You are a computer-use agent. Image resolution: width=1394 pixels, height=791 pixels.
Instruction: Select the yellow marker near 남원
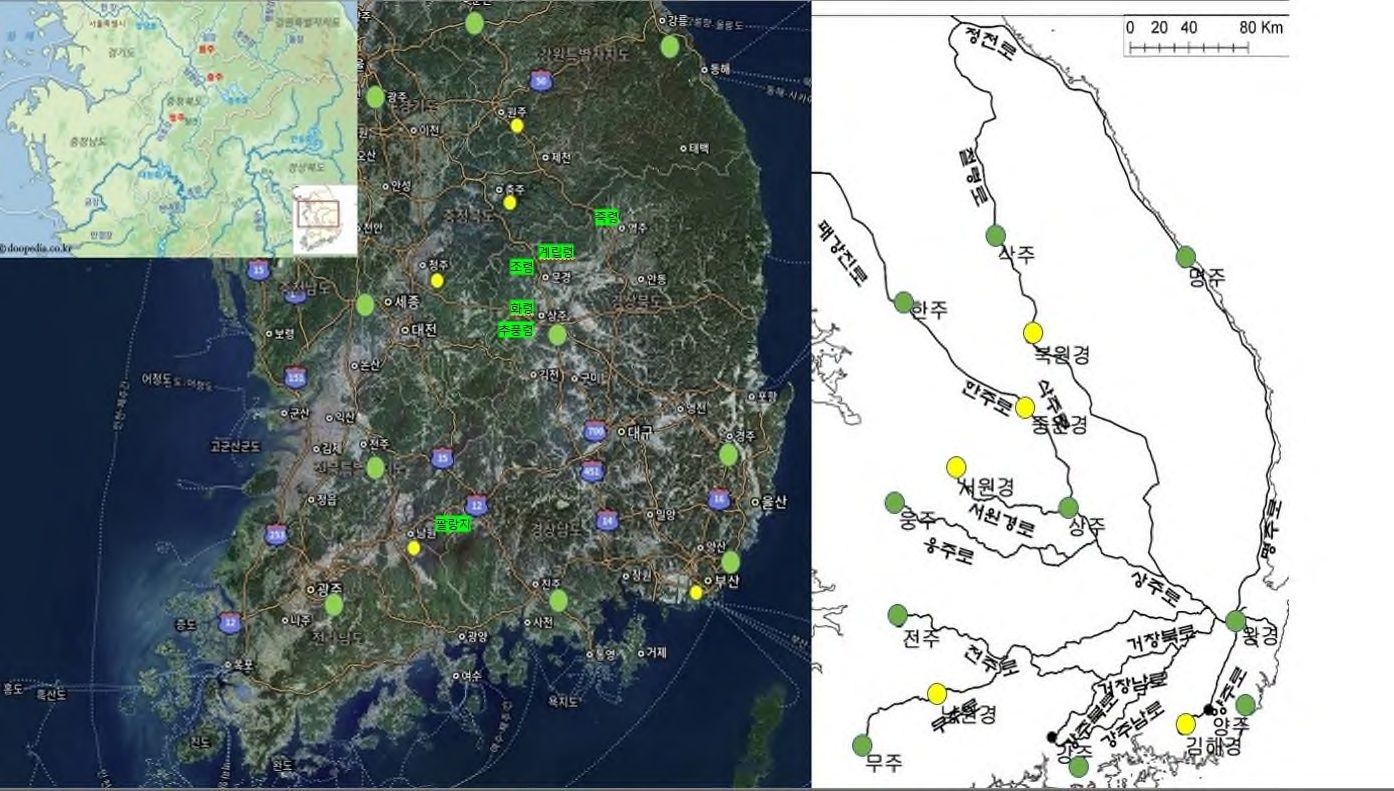(x=414, y=548)
